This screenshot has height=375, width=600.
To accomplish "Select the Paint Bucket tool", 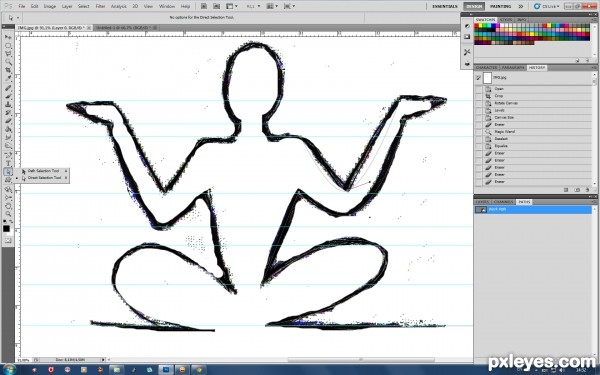I will (x=8, y=129).
